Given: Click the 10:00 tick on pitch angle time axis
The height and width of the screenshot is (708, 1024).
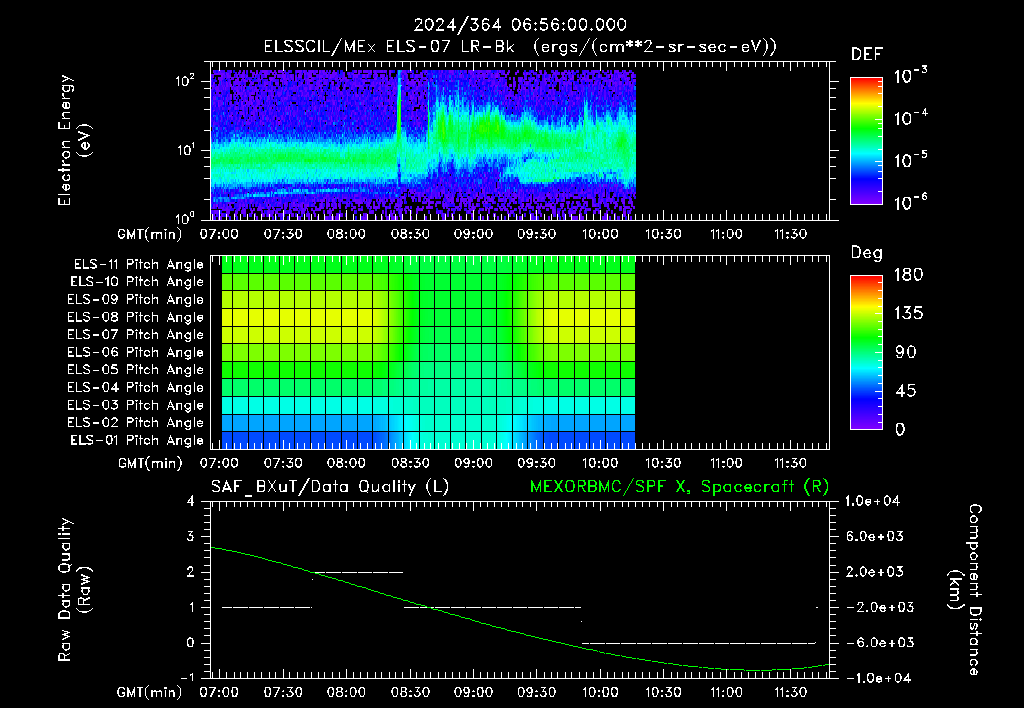Looking at the screenshot, I should tap(600, 464).
